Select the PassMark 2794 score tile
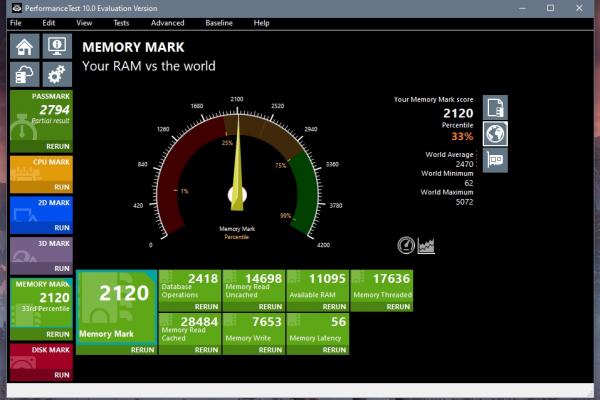The height and width of the screenshot is (400, 600). coord(41,116)
